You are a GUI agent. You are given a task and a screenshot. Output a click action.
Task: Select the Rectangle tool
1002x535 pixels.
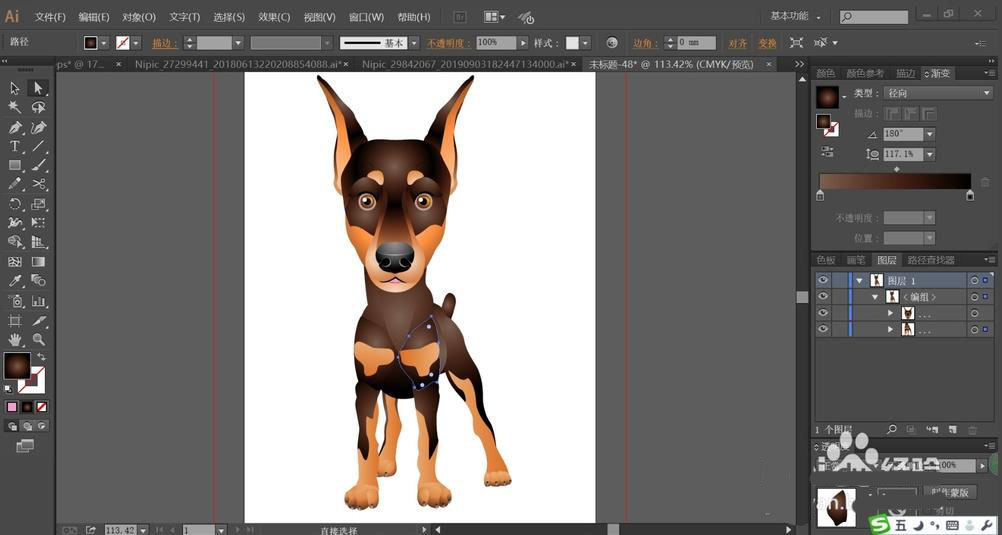[x=15, y=166]
